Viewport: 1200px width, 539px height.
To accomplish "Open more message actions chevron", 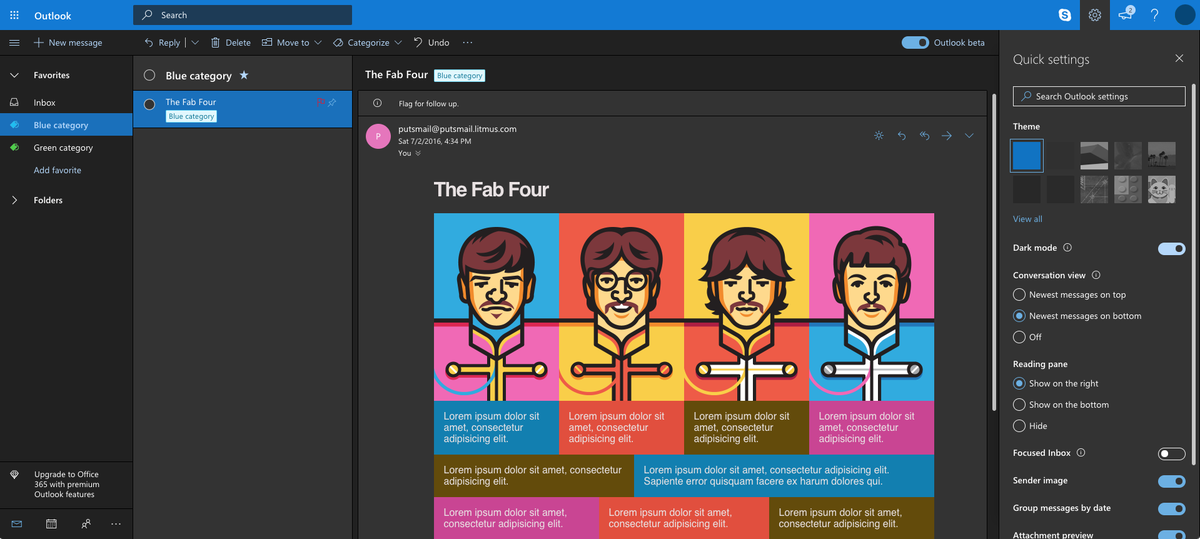I will (969, 135).
